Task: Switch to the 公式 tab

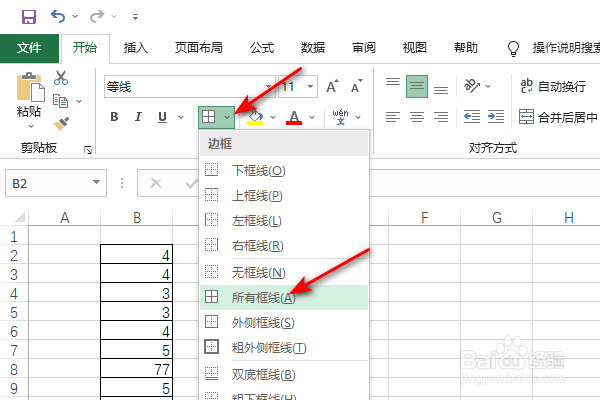Action: pyautogui.click(x=262, y=48)
